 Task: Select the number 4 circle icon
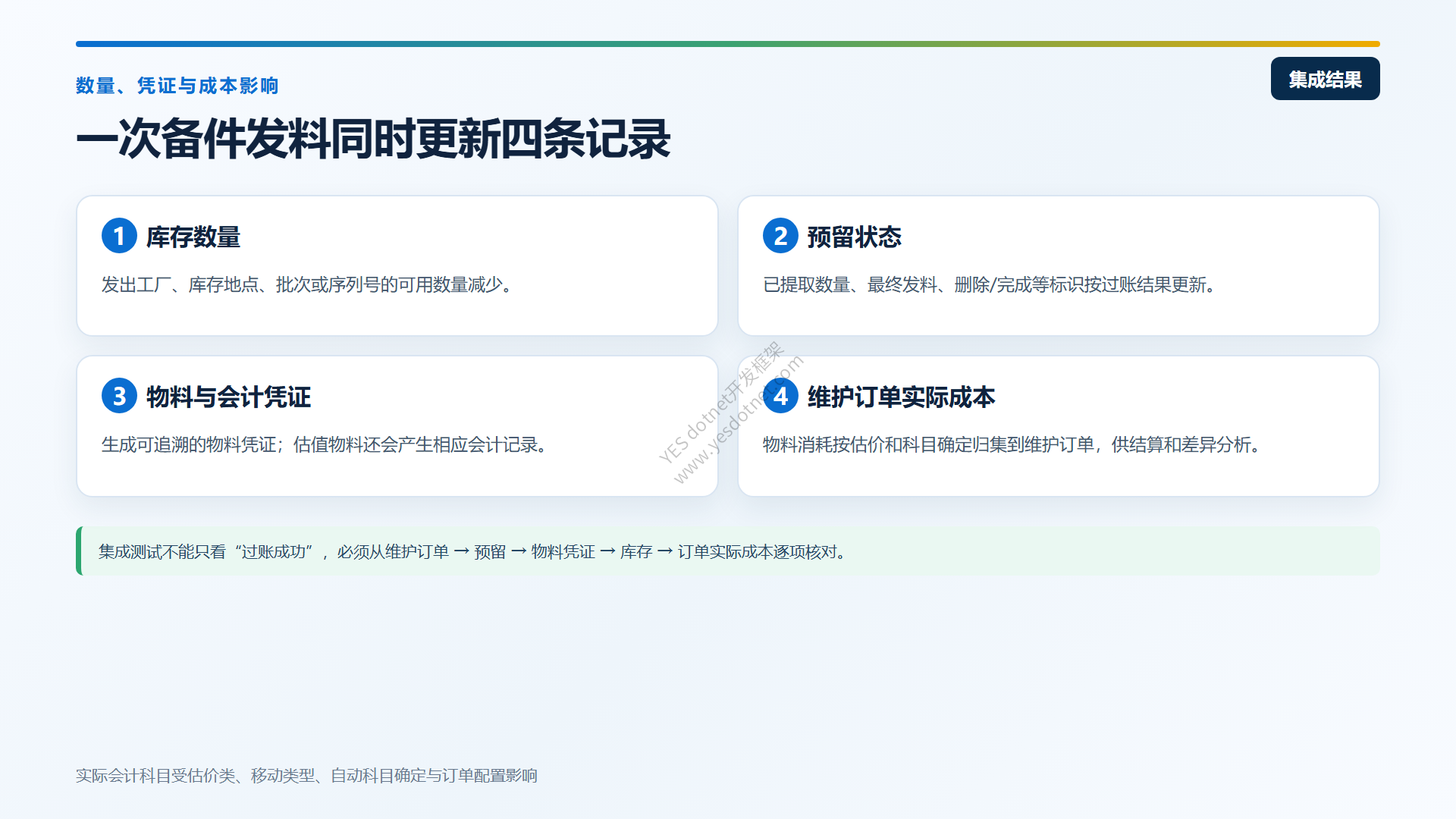pos(780,396)
